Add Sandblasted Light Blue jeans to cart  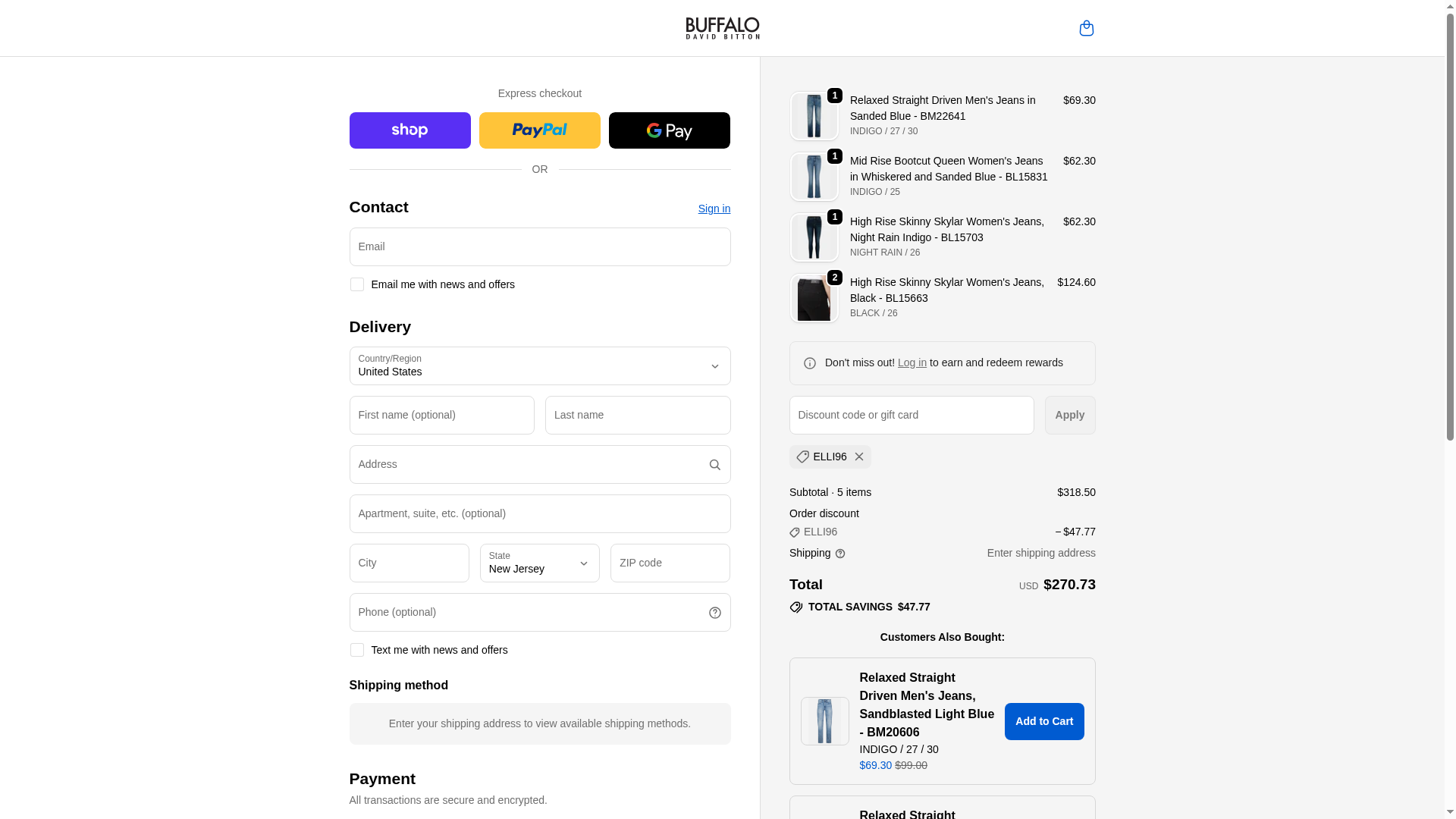tap(1043, 721)
